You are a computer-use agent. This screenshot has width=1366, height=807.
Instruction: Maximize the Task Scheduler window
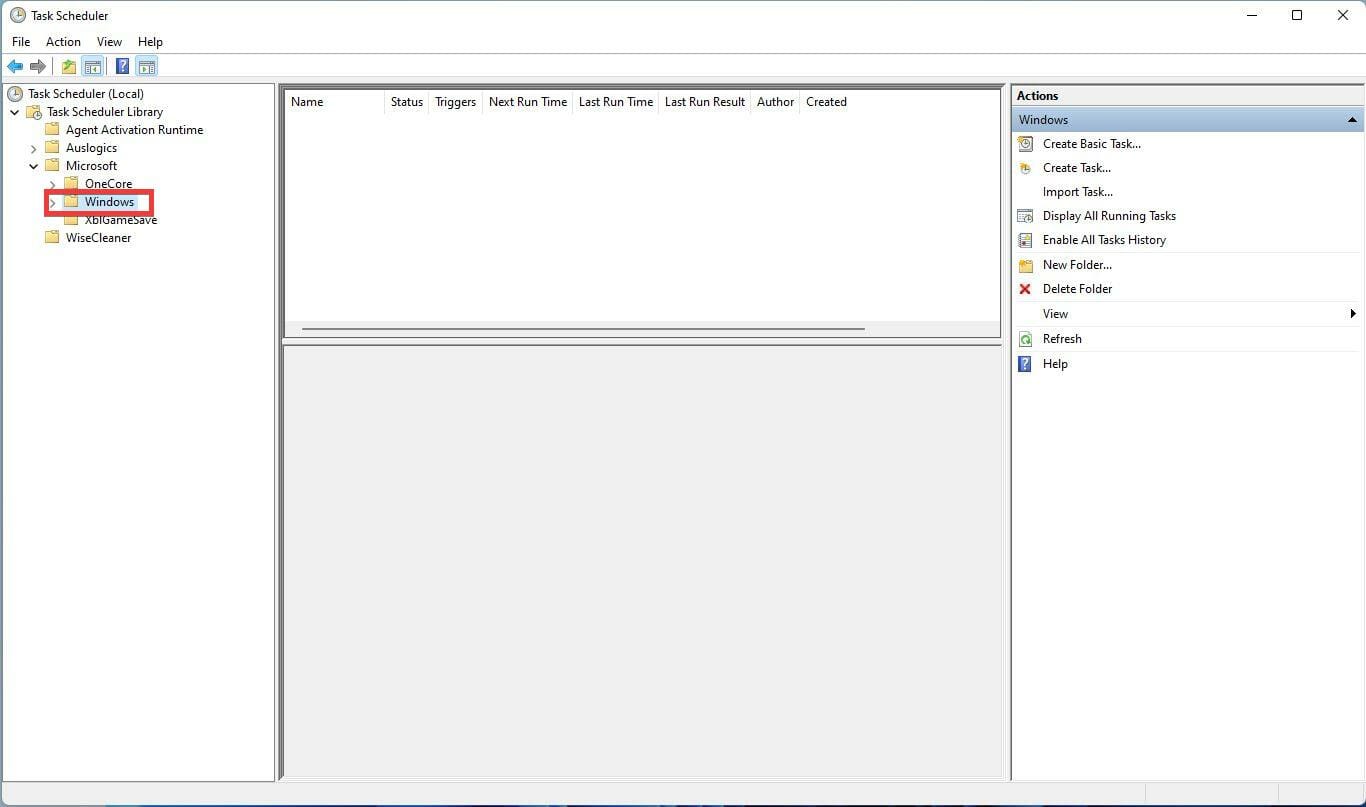[1297, 15]
